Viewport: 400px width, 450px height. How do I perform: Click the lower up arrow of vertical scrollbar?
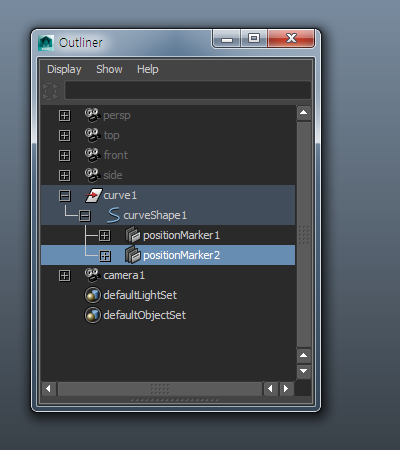[303, 356]
